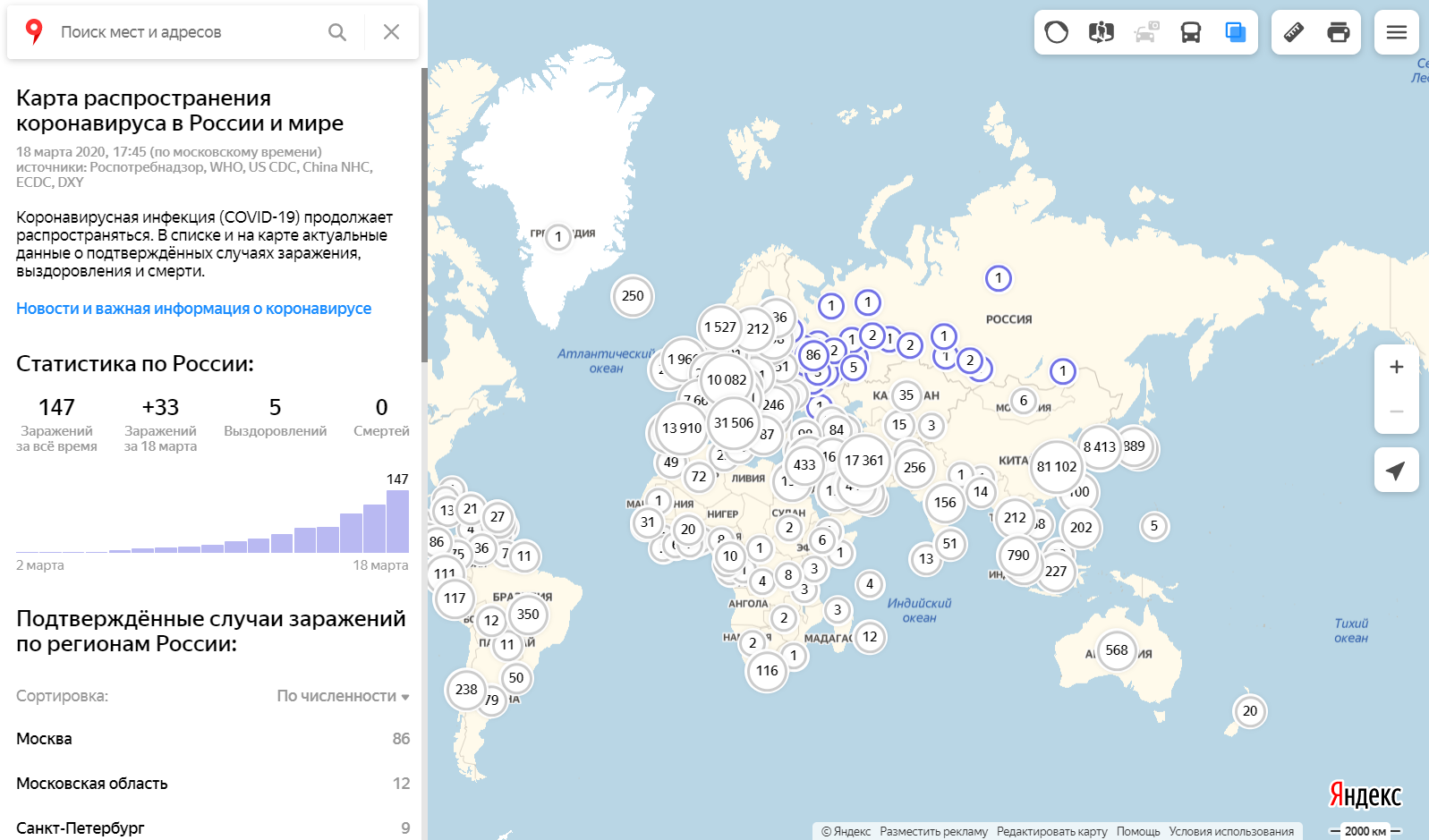Viewport: 1429px width, 840px height.
Task: Click the © Яндекс footer link
Action: coord(846,831)
